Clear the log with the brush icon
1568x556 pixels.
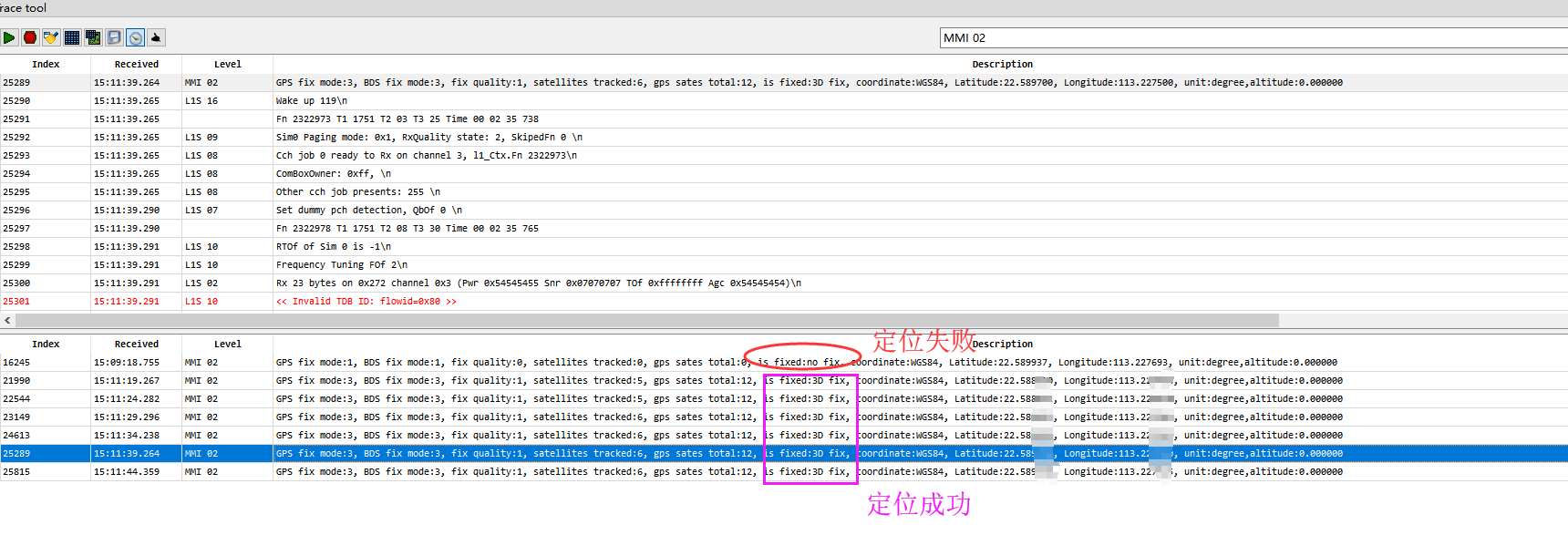click(x=51, y=37)
